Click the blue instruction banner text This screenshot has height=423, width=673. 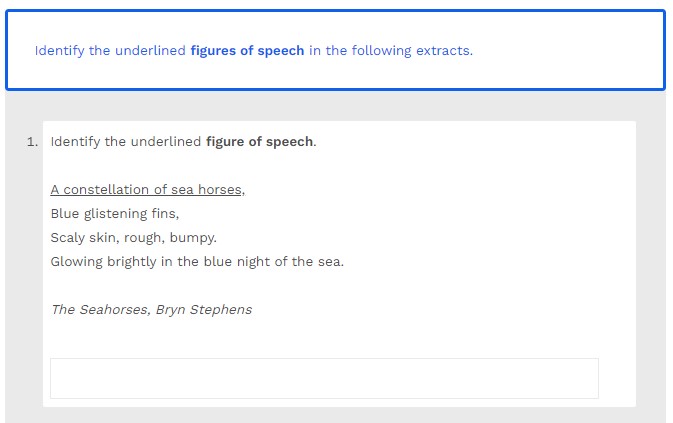pos(253,50)
